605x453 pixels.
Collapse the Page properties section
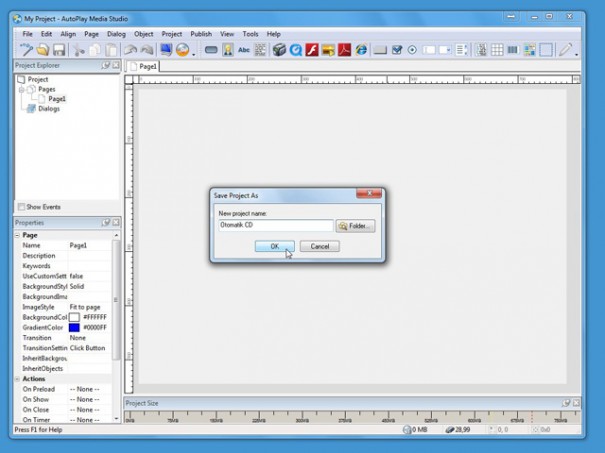17,235
